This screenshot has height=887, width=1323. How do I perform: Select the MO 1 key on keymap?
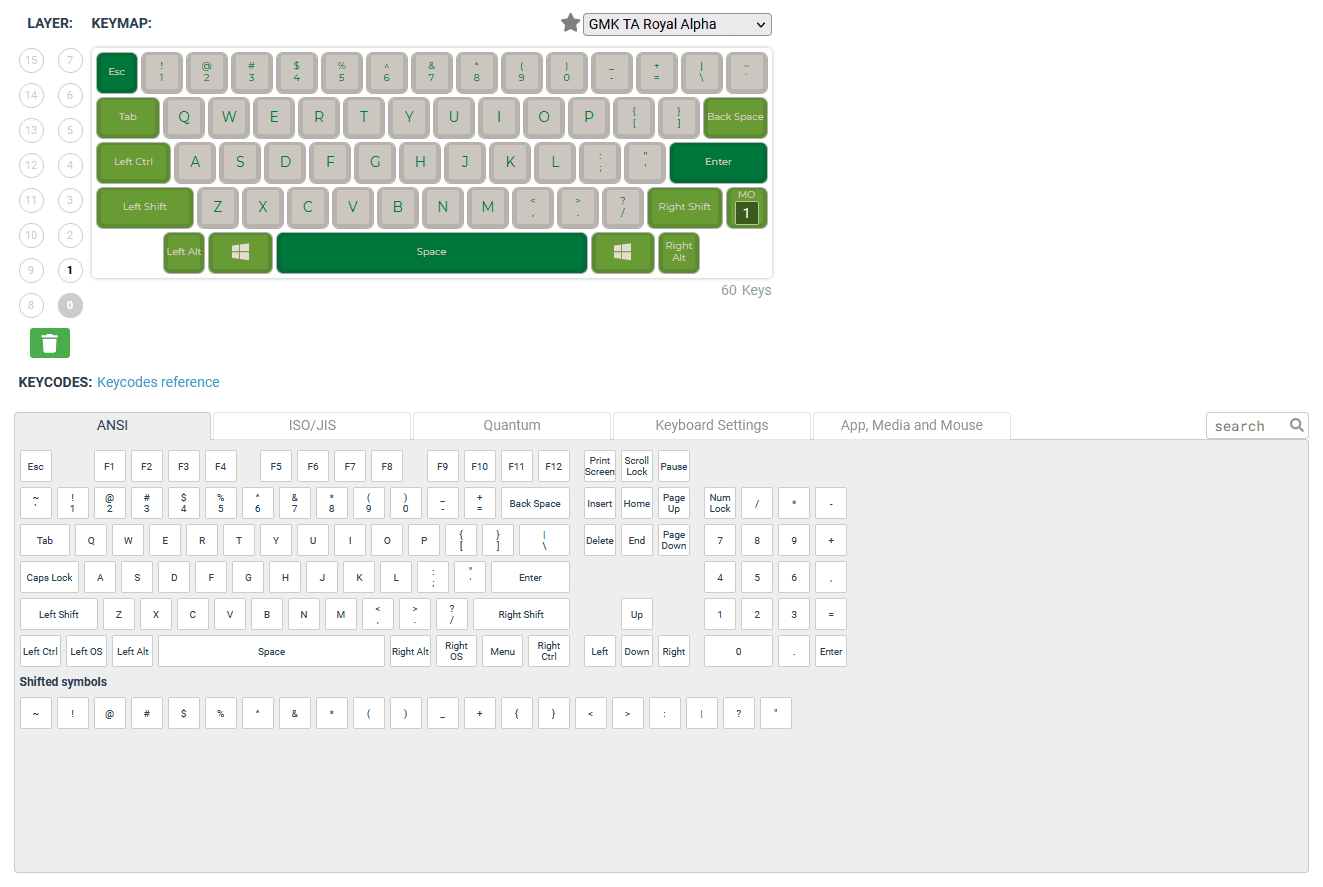[746, 207]
